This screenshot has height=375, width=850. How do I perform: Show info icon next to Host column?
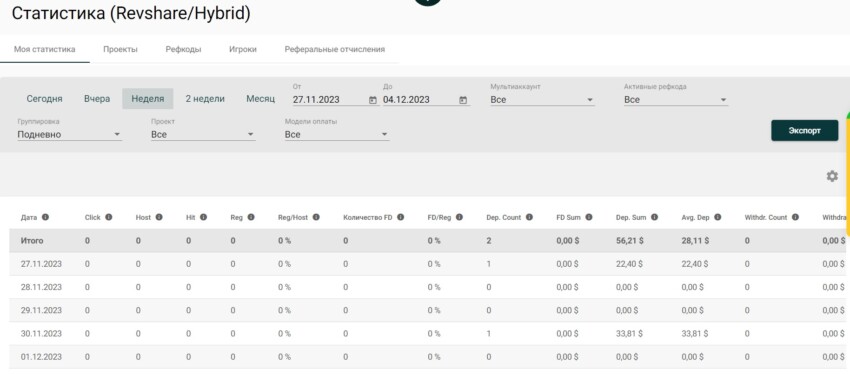[159, 217]
